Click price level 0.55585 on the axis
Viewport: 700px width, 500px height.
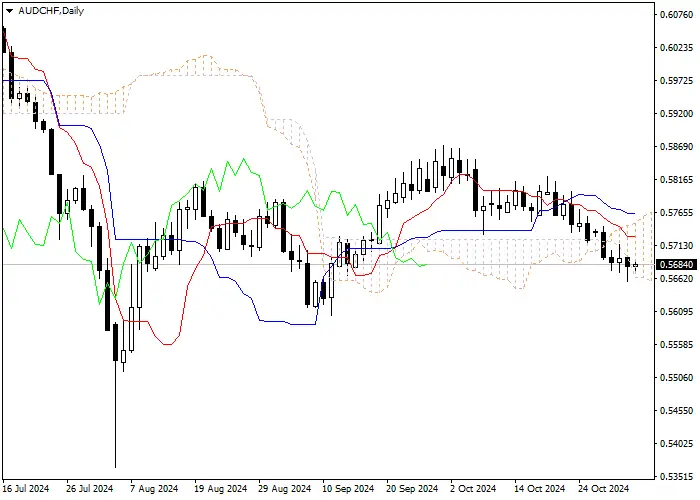[677, 345]
